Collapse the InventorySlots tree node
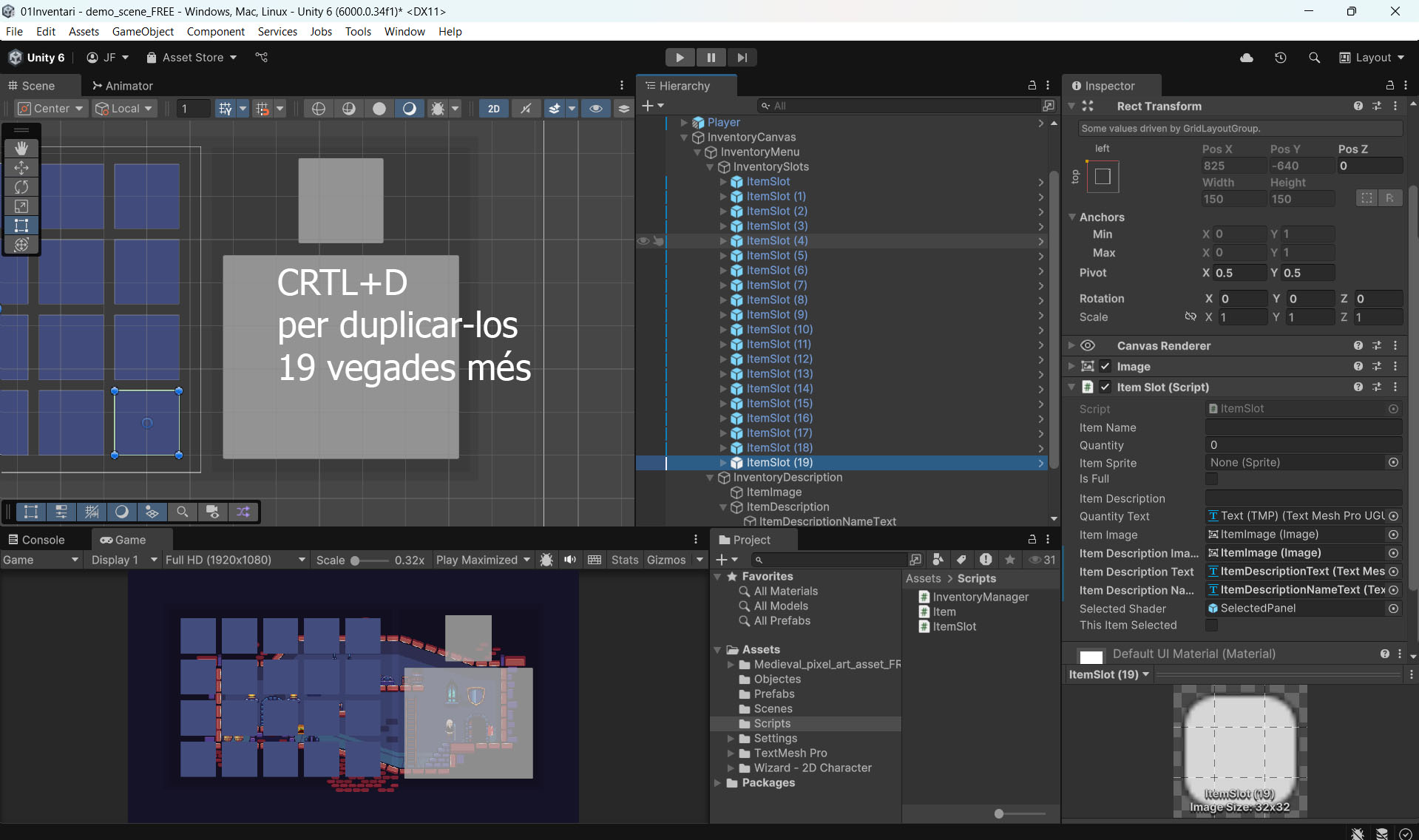This screenshot has width=1419, height=840. (x=710, y=167)
